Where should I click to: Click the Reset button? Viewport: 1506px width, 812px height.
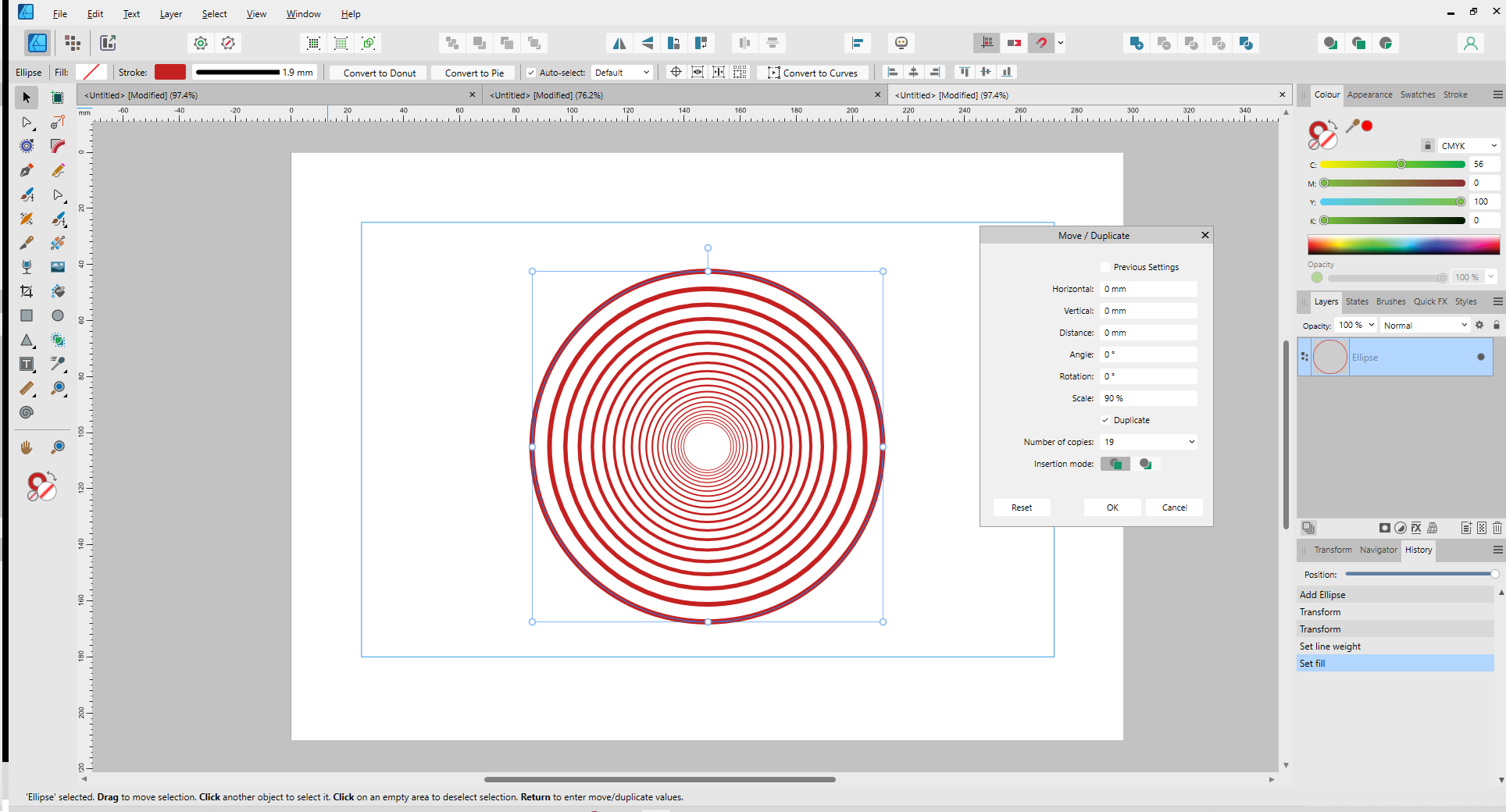coord(1022,507)
